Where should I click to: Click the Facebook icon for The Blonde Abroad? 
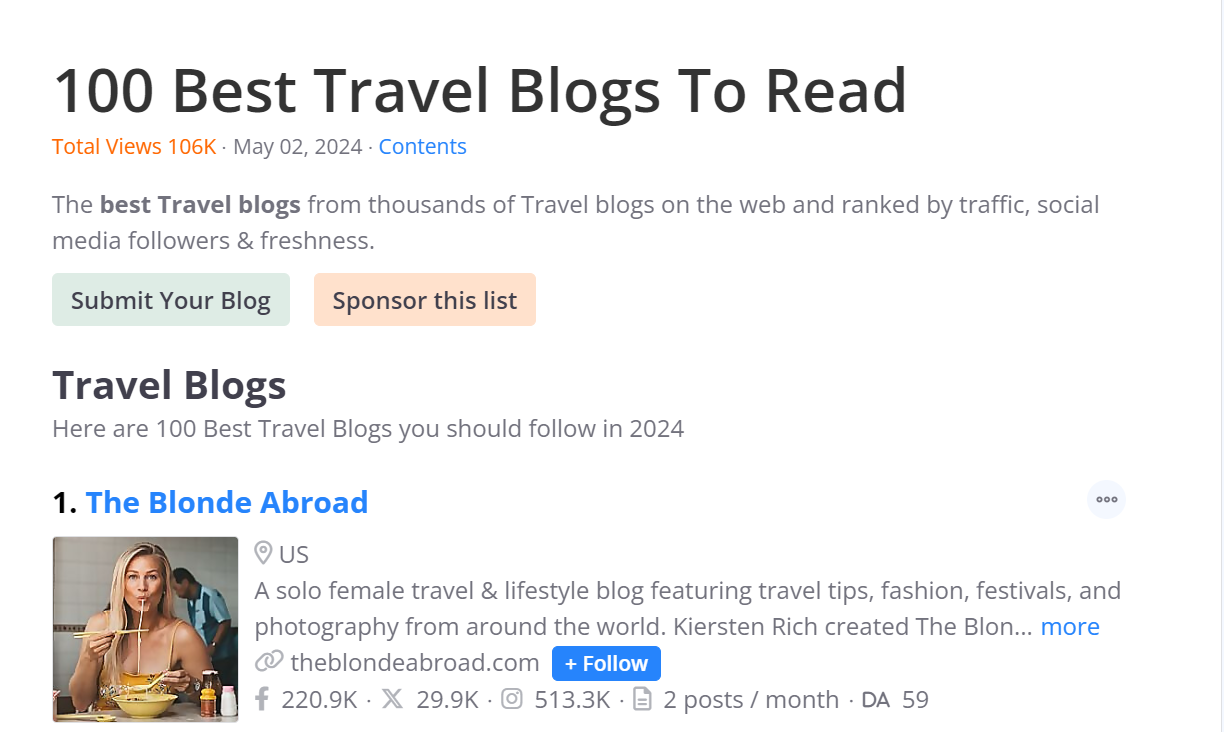tap(261, 699)
